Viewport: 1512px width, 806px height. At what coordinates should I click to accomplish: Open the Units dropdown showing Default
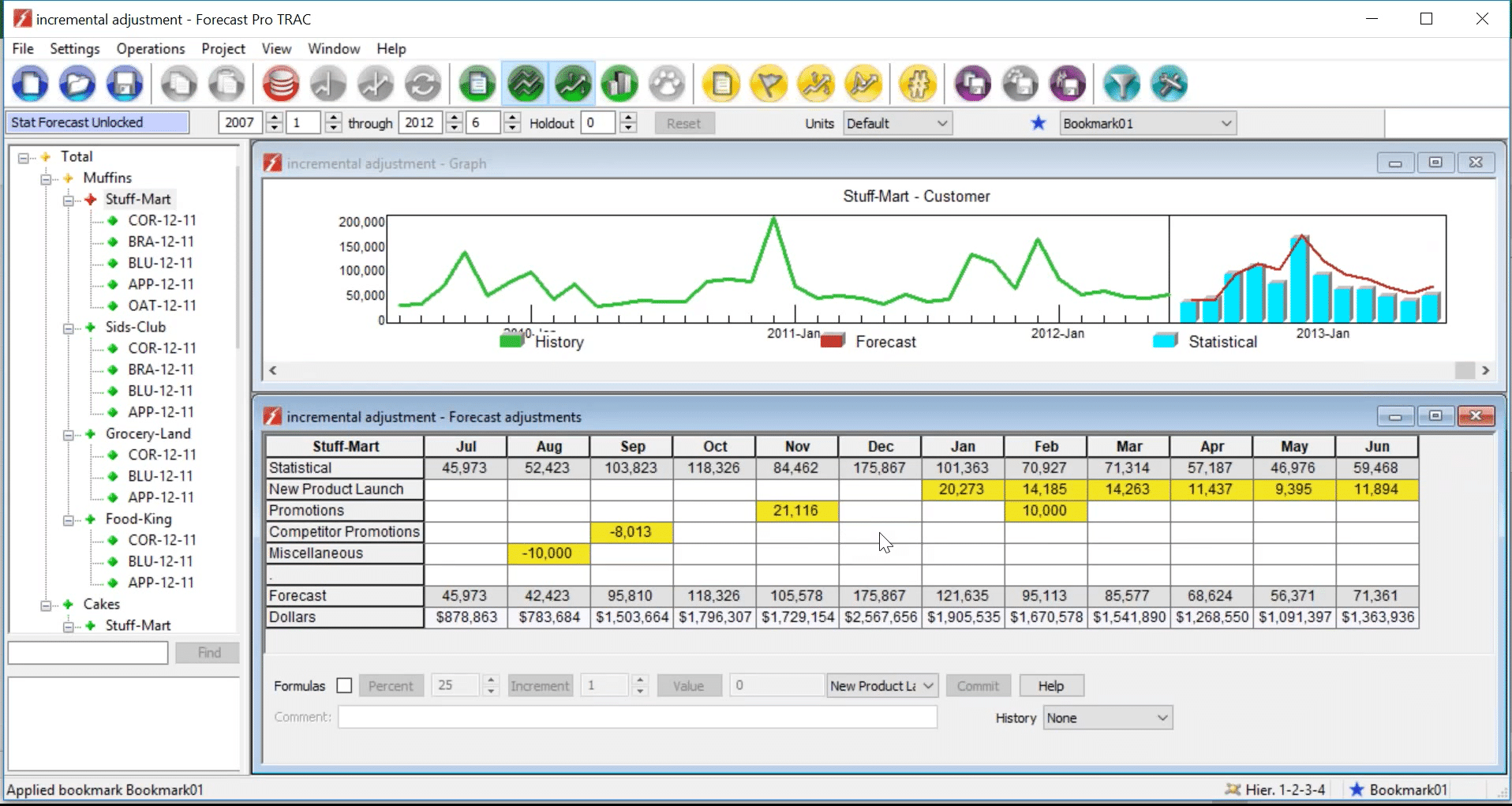tap(897, 123)
